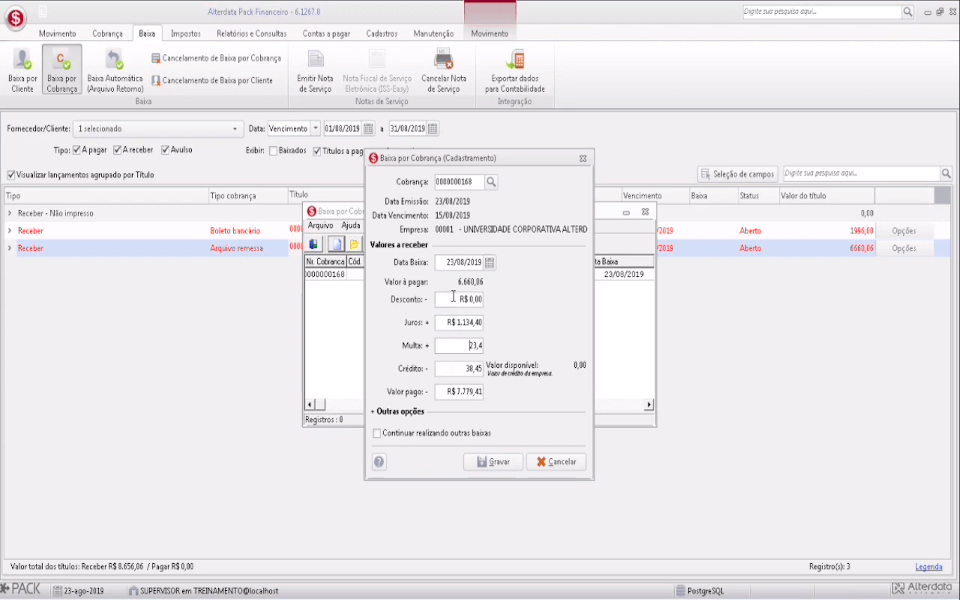Open Ajuda menu in background window
960x600 pixels.
coord(351,226)
